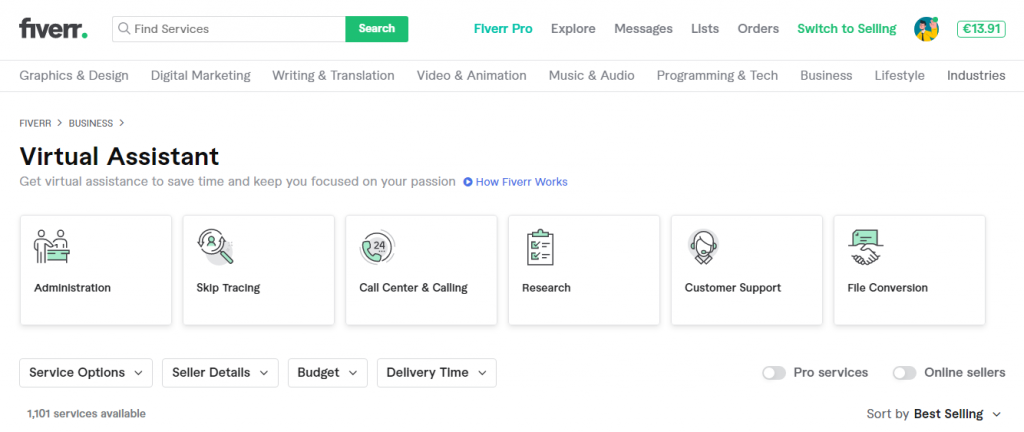1024x432 pixels.
Task: Click the Virtual Assistant heading
Action: click(x=120, y=157)
